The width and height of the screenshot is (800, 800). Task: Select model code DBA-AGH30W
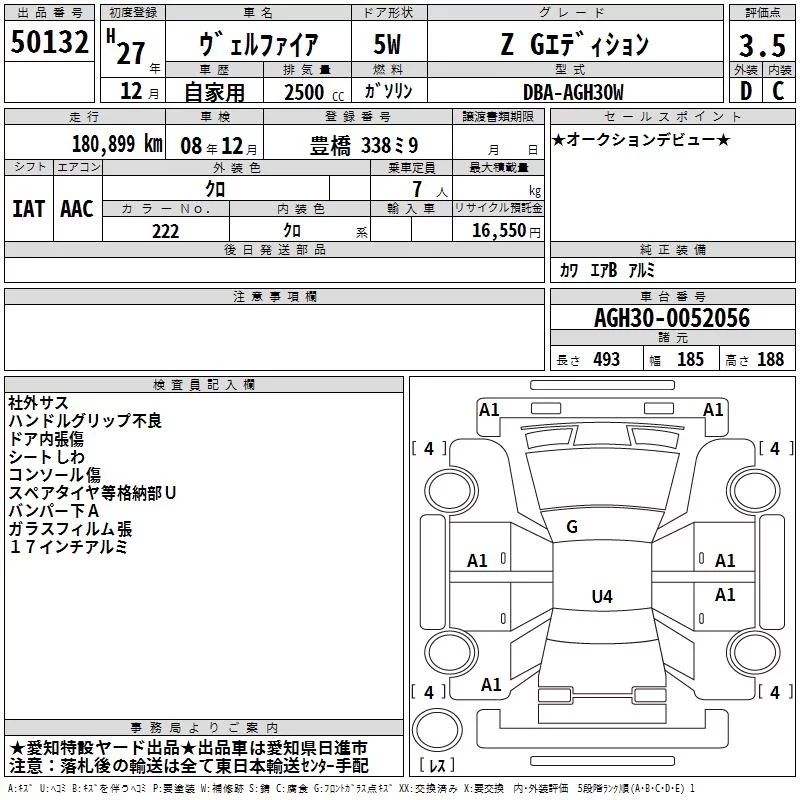point(573,92)
